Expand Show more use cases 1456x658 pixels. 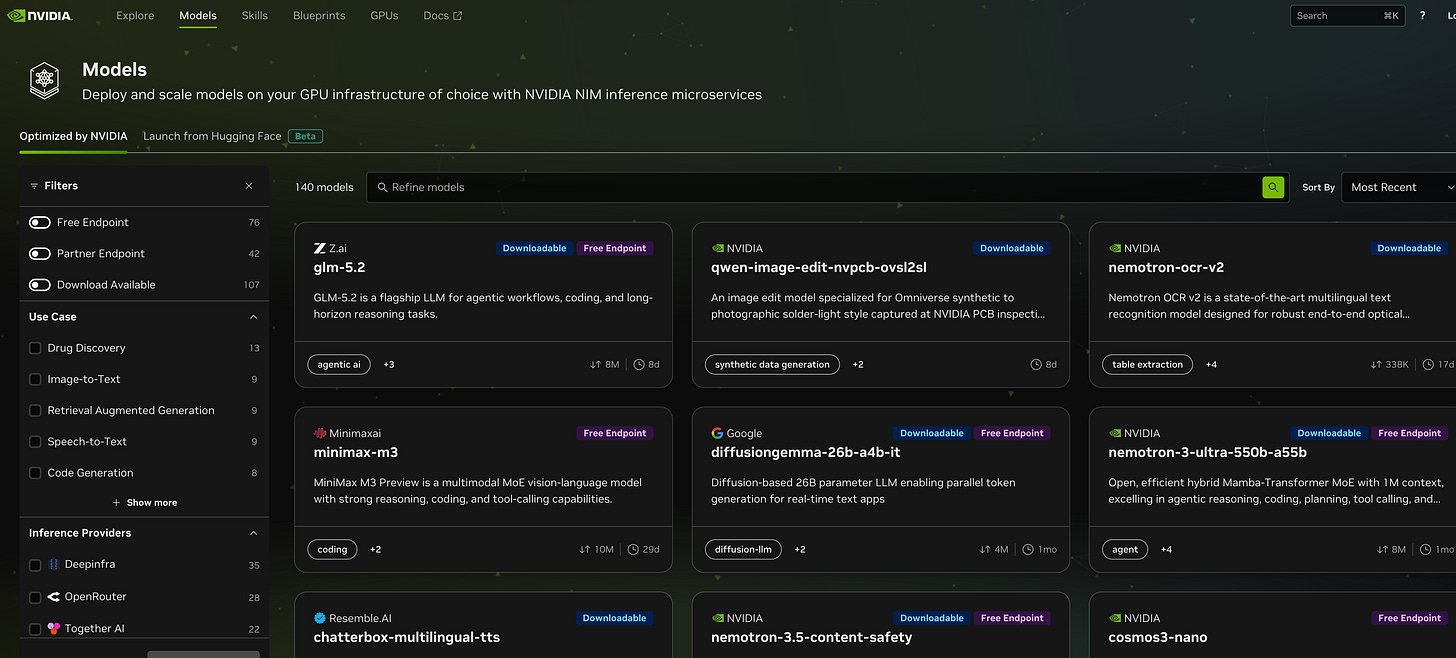145,502
